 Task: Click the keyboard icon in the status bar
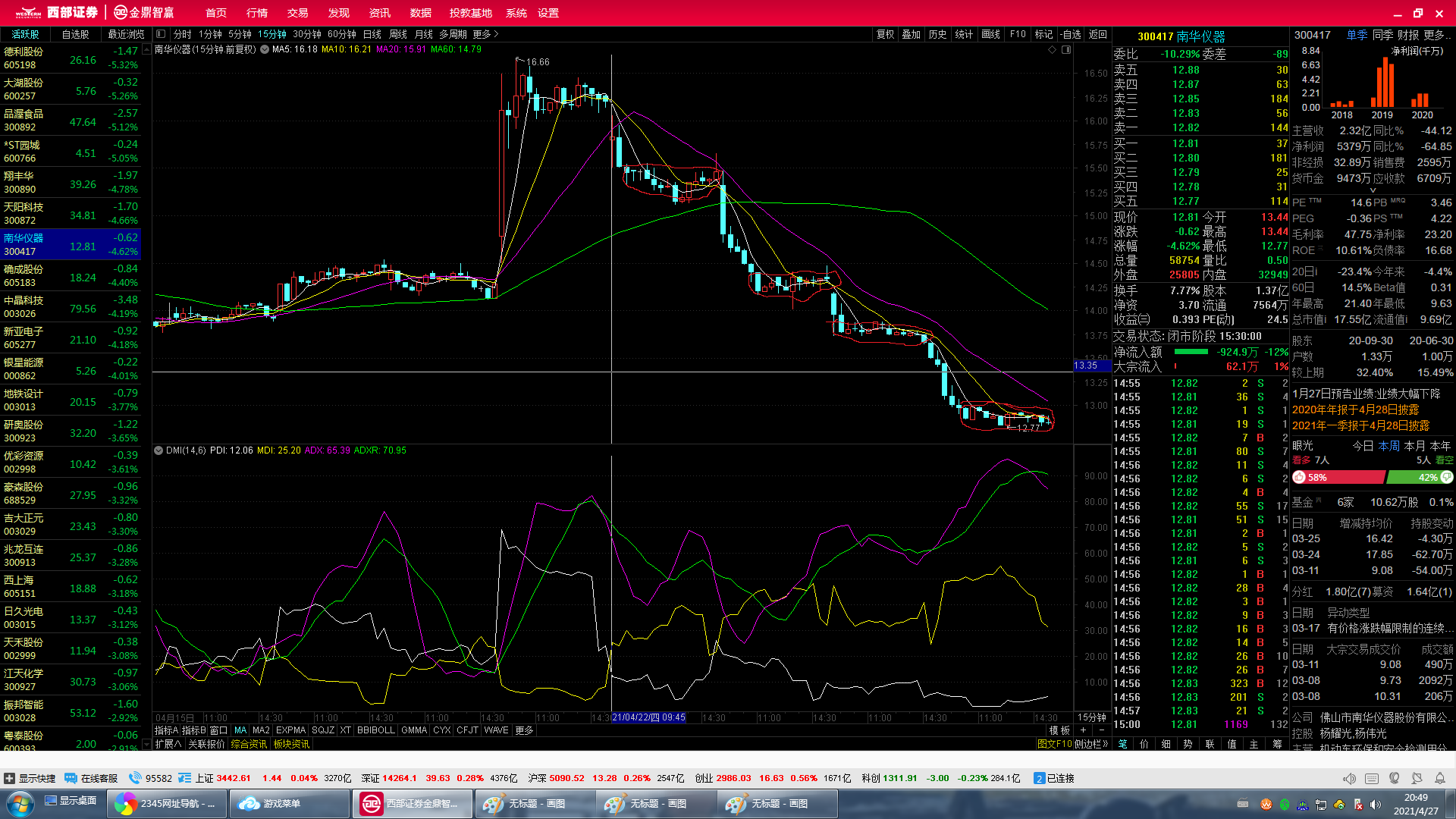[1371, 778]
